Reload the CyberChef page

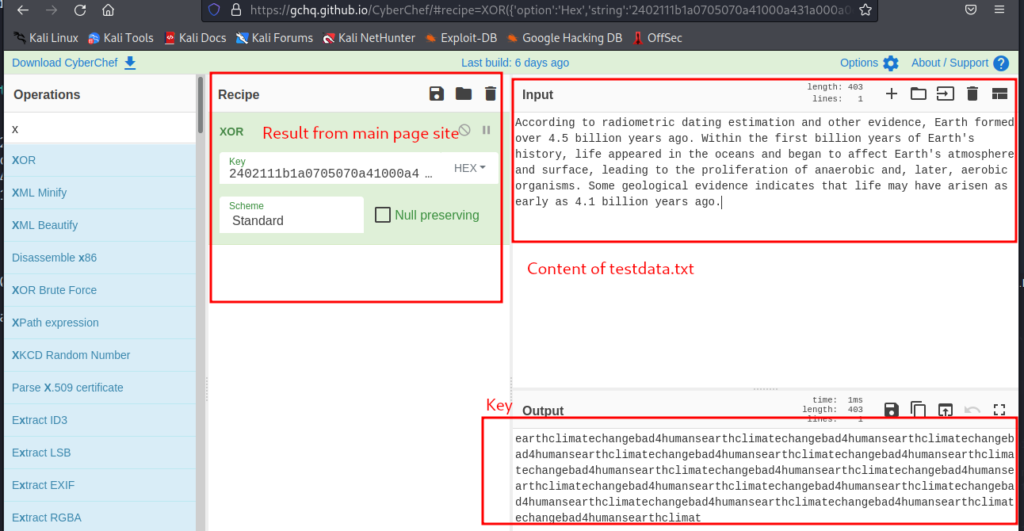tap(80, 10)
